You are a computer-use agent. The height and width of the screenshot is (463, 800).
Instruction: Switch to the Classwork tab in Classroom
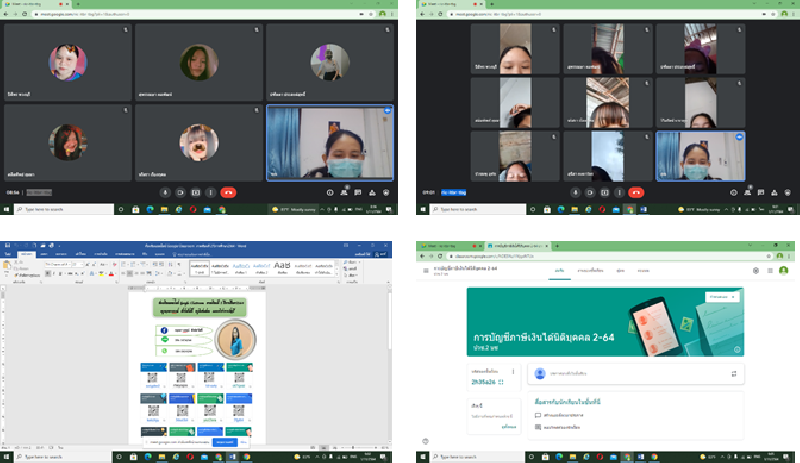coord(595,270)
